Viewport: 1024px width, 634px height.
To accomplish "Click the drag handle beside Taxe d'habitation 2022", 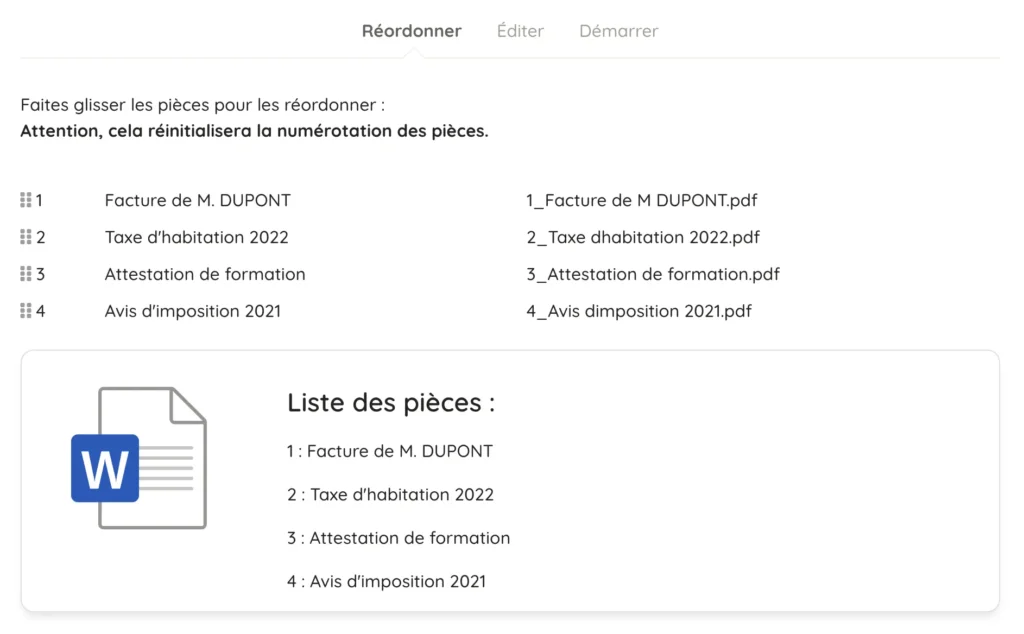I will (25, 237).
